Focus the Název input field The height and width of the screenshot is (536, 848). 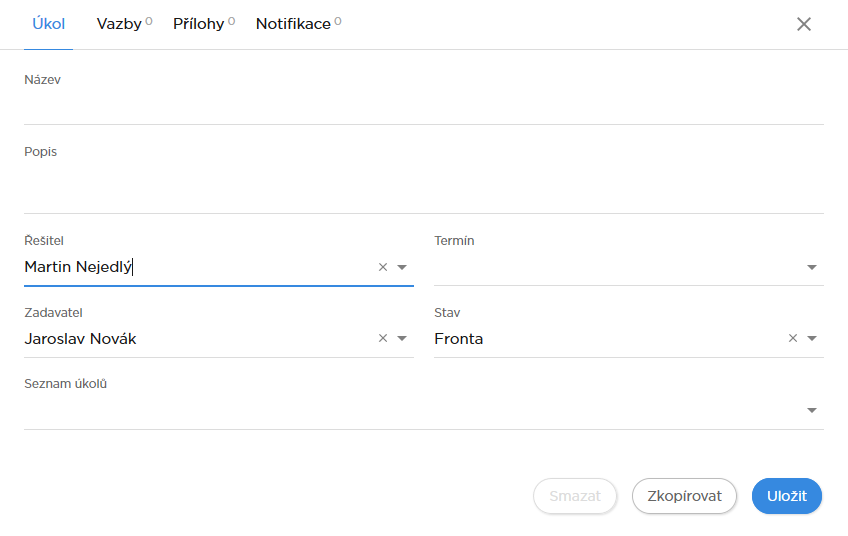(423, 106)
